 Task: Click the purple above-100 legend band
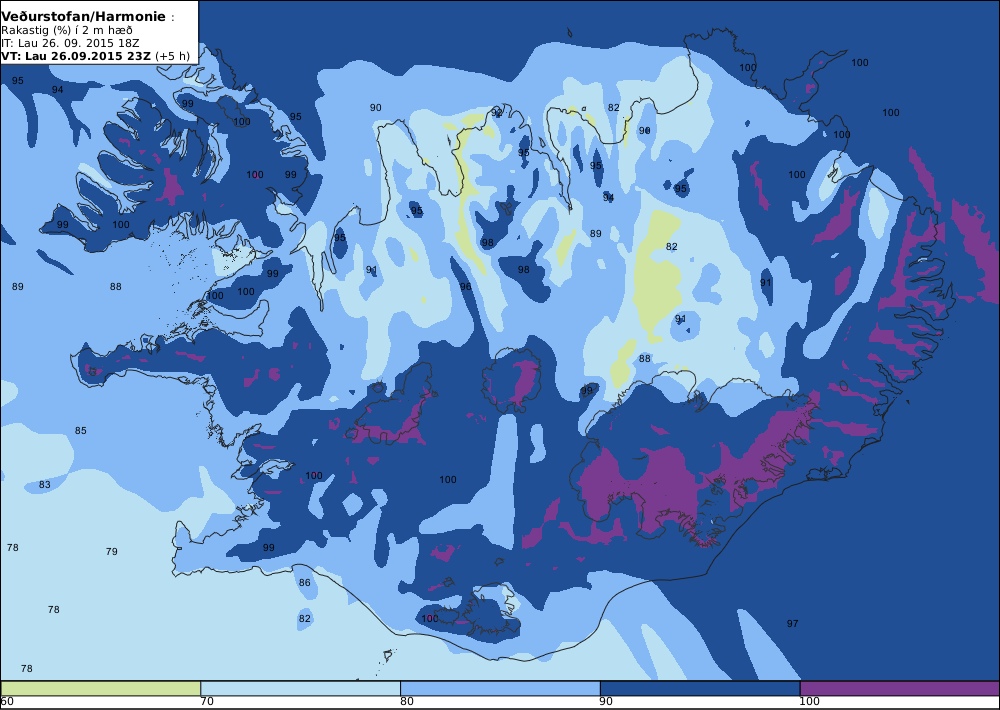(x=900, y=688)
